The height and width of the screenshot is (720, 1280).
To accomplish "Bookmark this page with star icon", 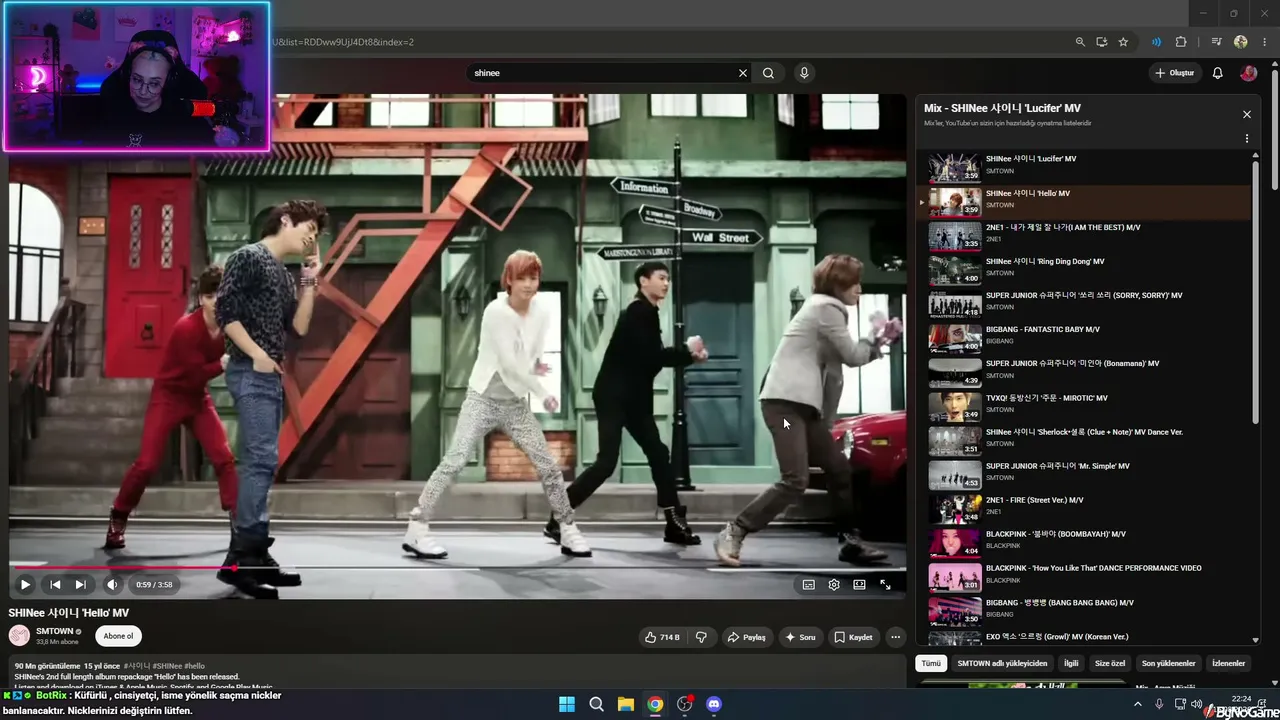I will pos(1123,42).
